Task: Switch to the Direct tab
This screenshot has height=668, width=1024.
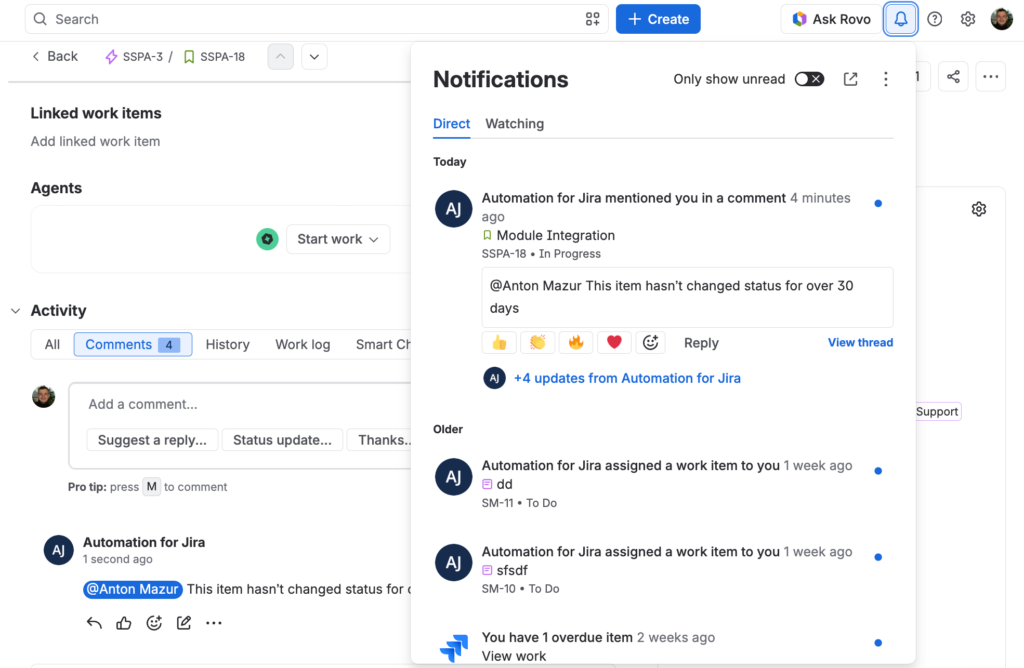Action: 451,123
